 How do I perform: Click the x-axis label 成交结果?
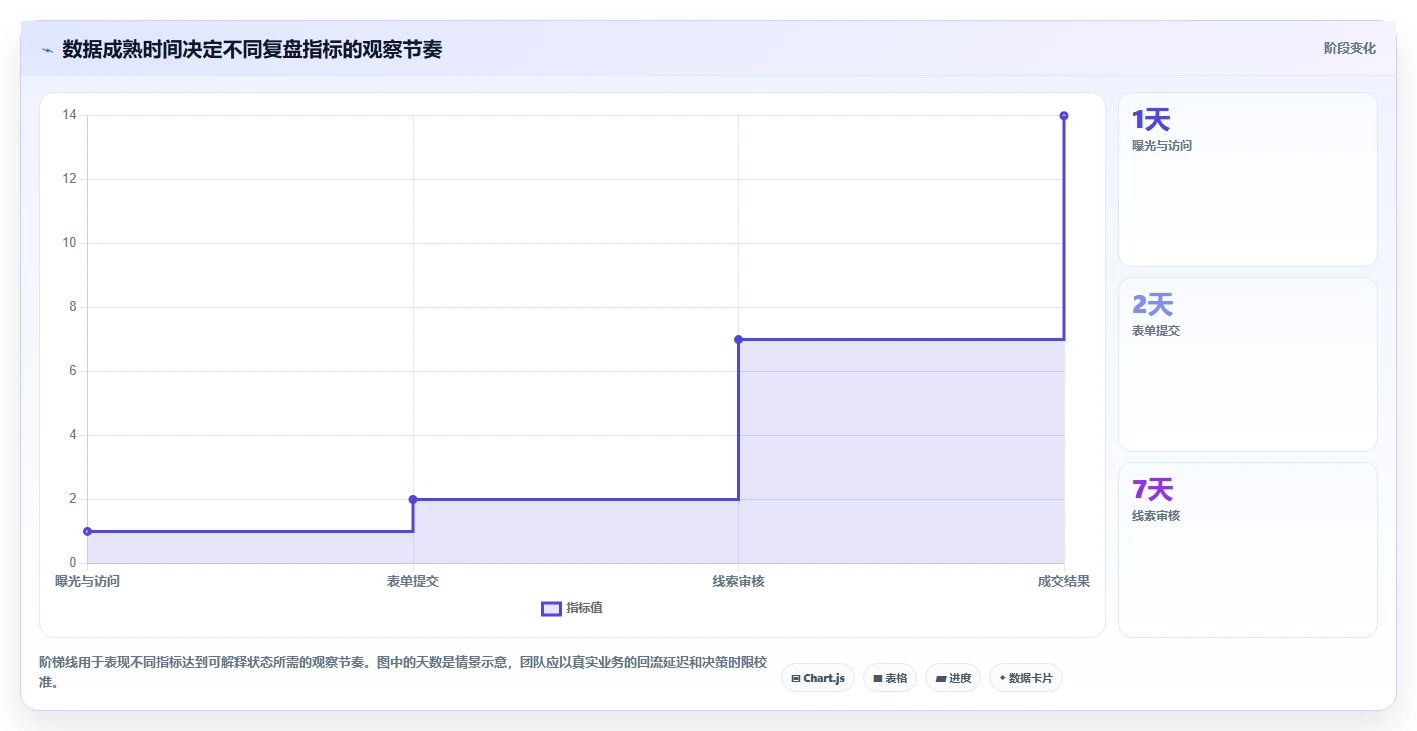coord(1063,581)
